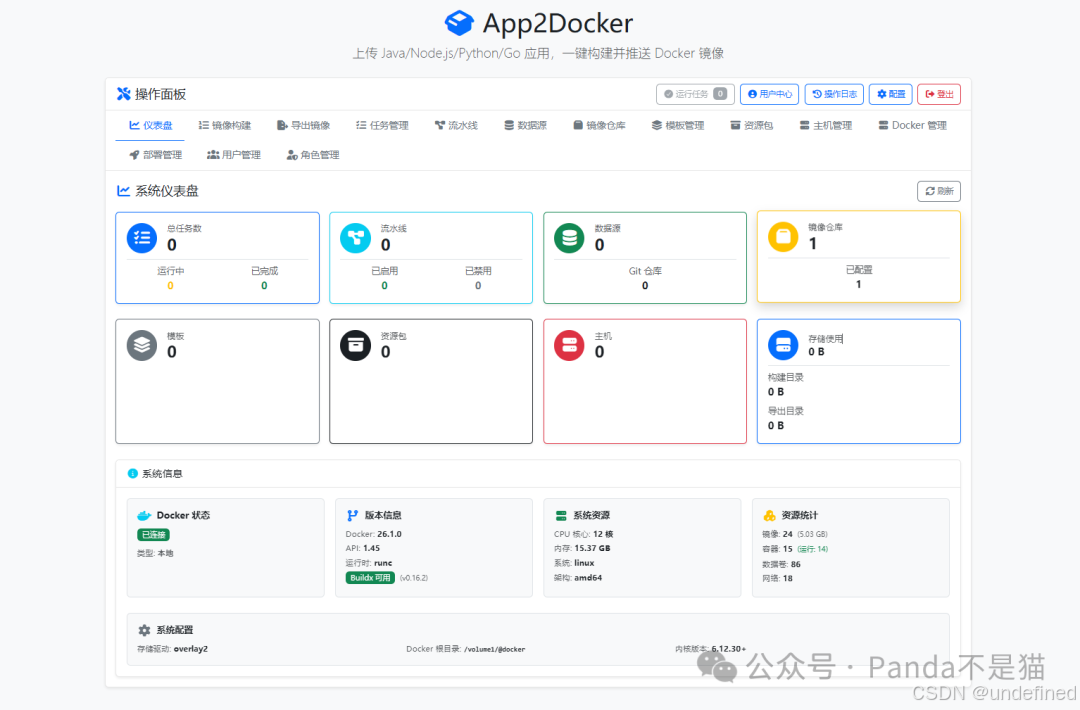Click the 已禁用 pipeline count label
The image size is (1080, 710).
point(478,271)
